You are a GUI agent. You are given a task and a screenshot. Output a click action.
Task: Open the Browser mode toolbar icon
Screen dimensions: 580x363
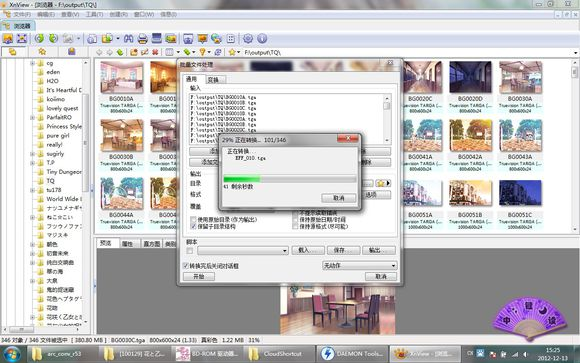click(8, 38)
